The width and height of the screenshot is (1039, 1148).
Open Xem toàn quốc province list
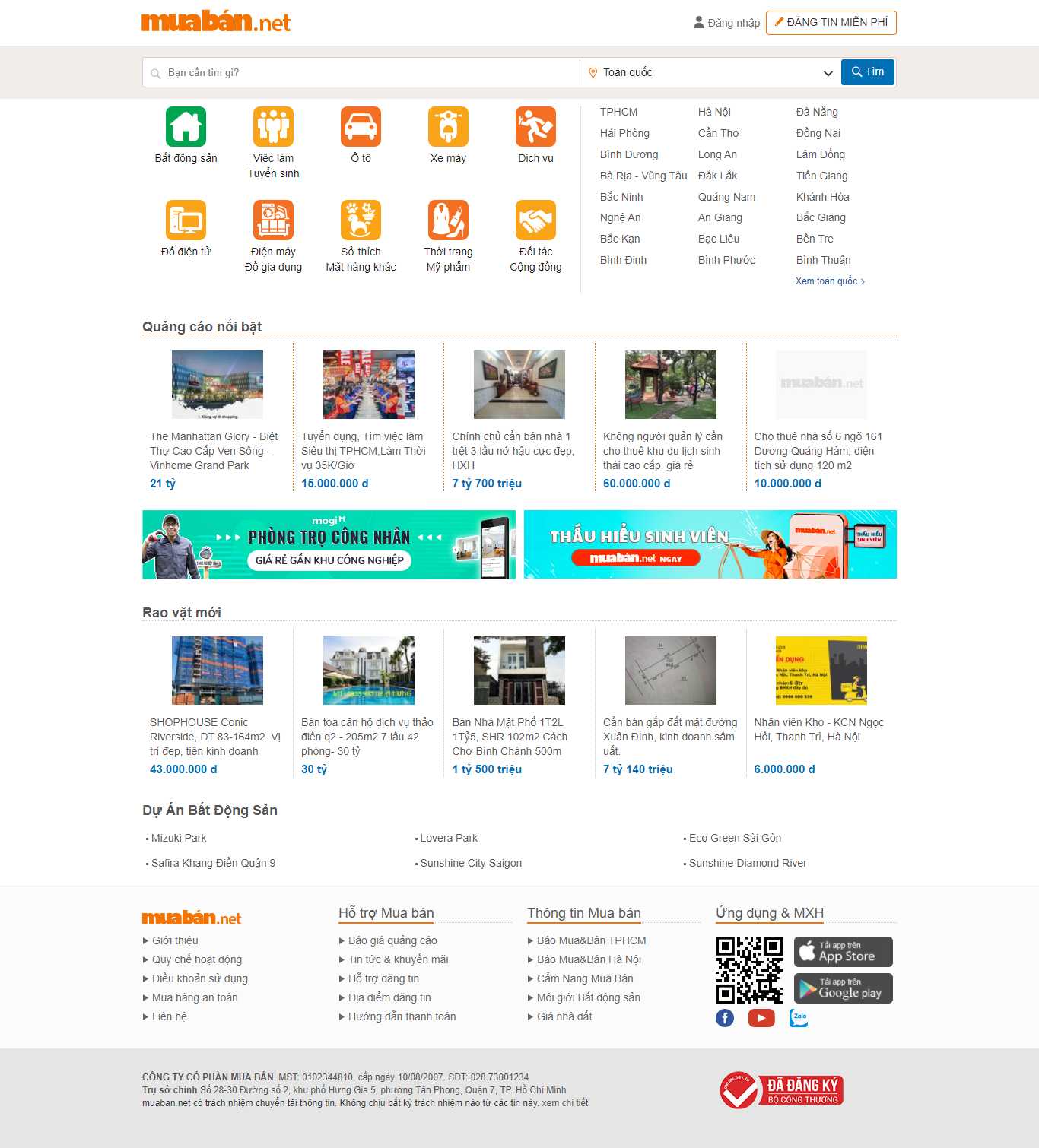pyautogui.click(x=829, y=281)
